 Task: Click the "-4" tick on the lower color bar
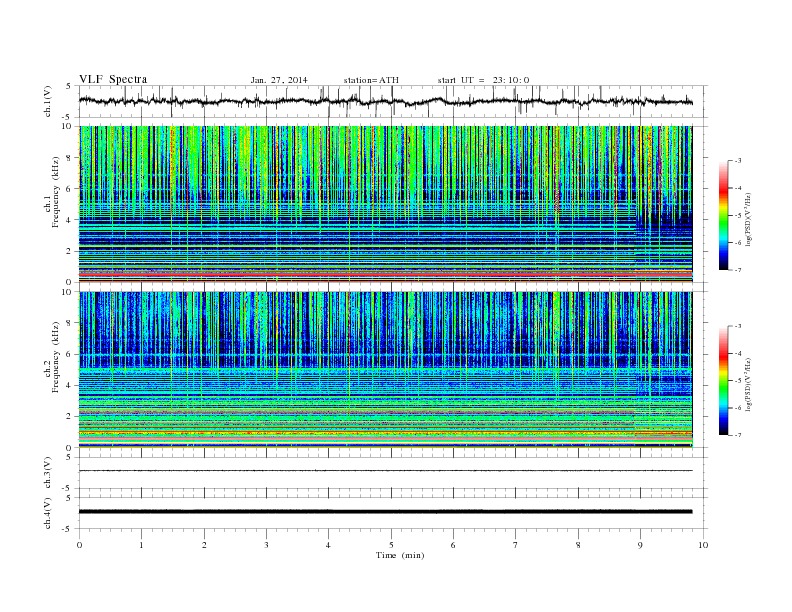[x=737, y=353]
